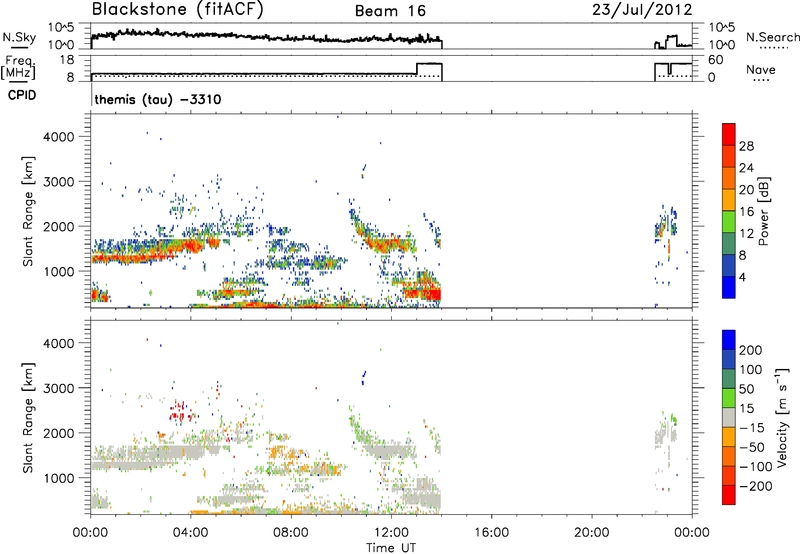Click the 'Velocity [m s-1]' colorbar label
Image resolution: width=800 pixels, height=554 pixels.
point(782,417)
